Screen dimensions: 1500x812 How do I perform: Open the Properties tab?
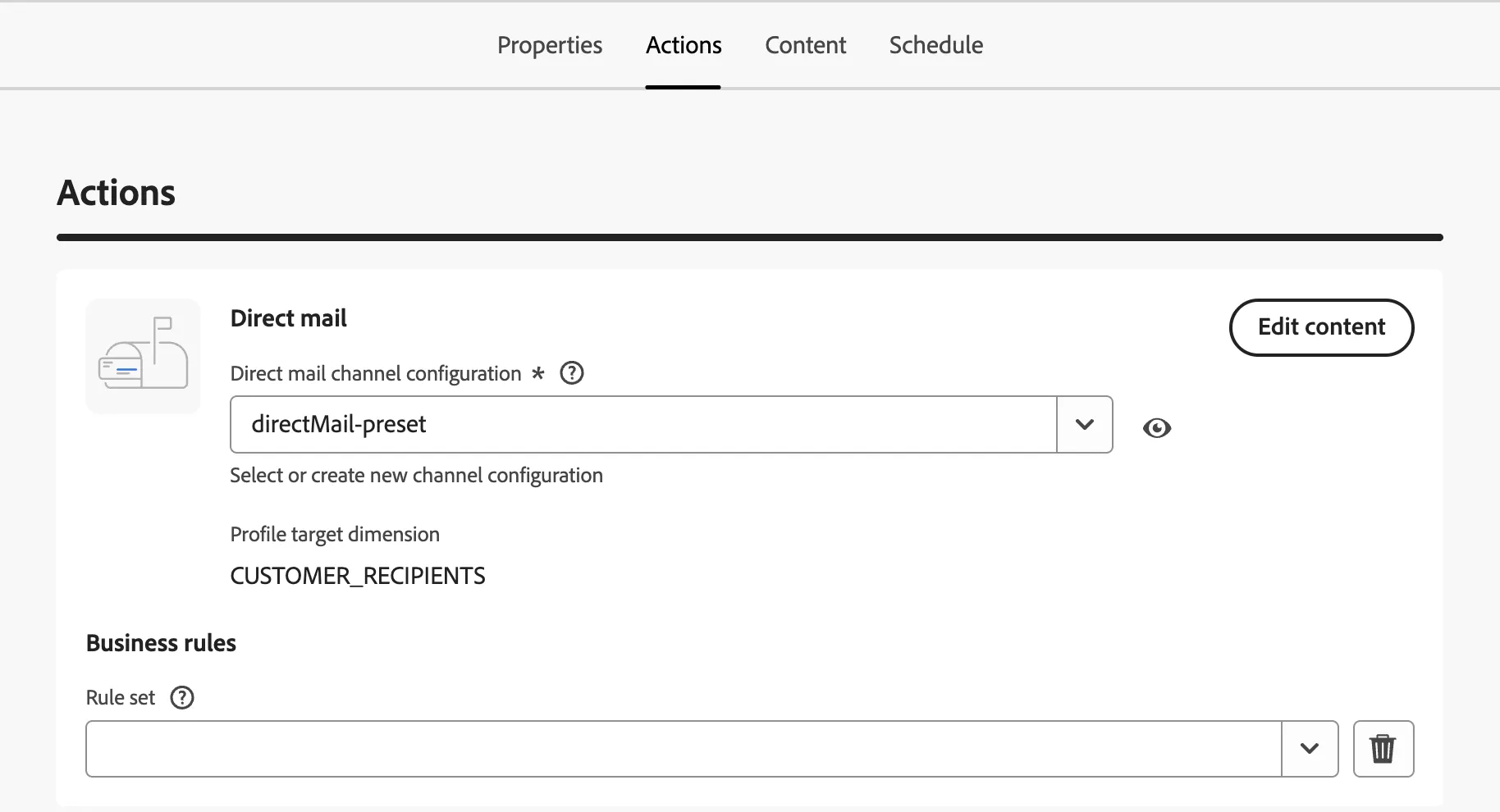(x=549, y=45)
